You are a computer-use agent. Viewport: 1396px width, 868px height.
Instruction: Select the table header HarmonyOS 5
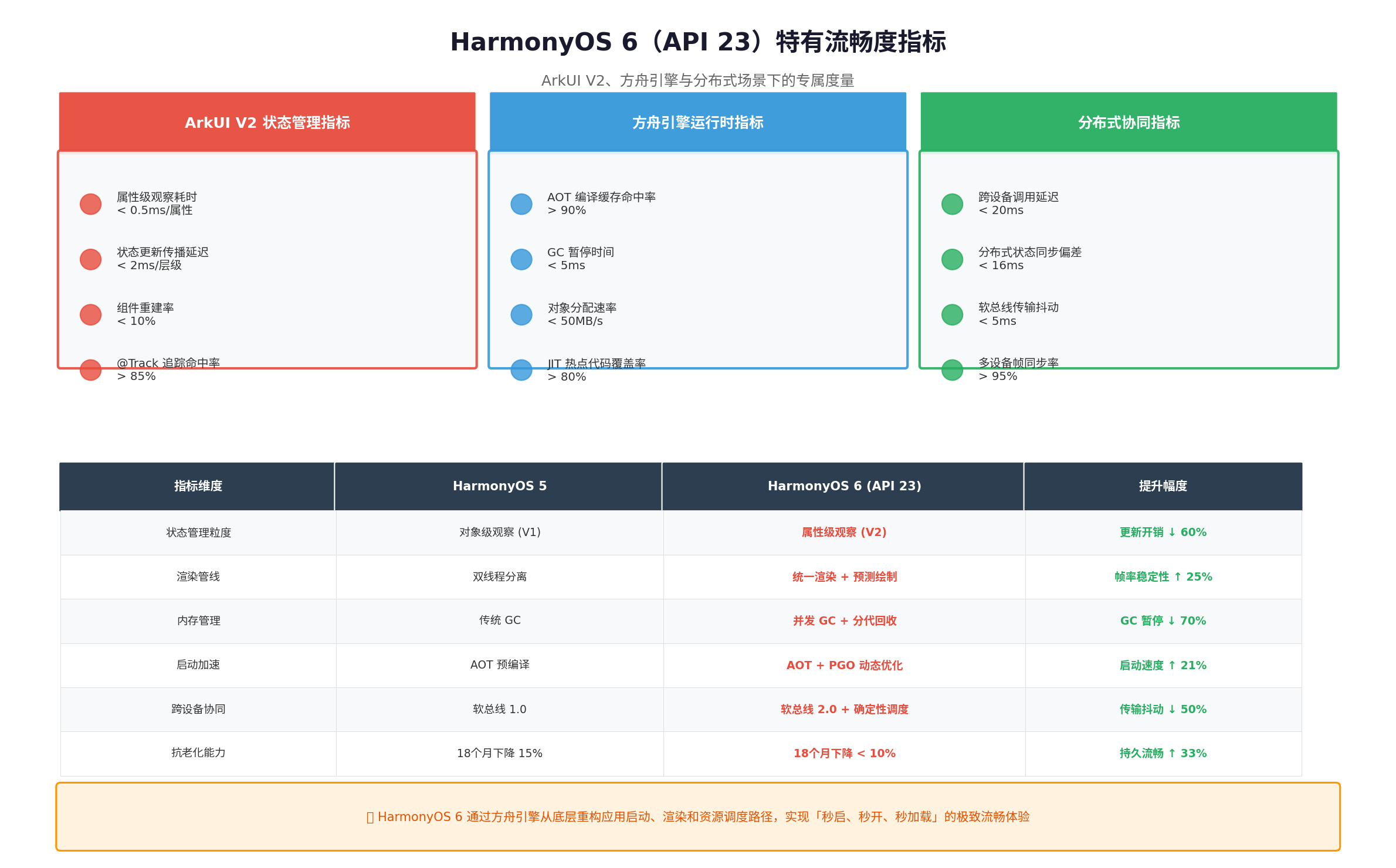pyautogui.click(x=499, y=486)
